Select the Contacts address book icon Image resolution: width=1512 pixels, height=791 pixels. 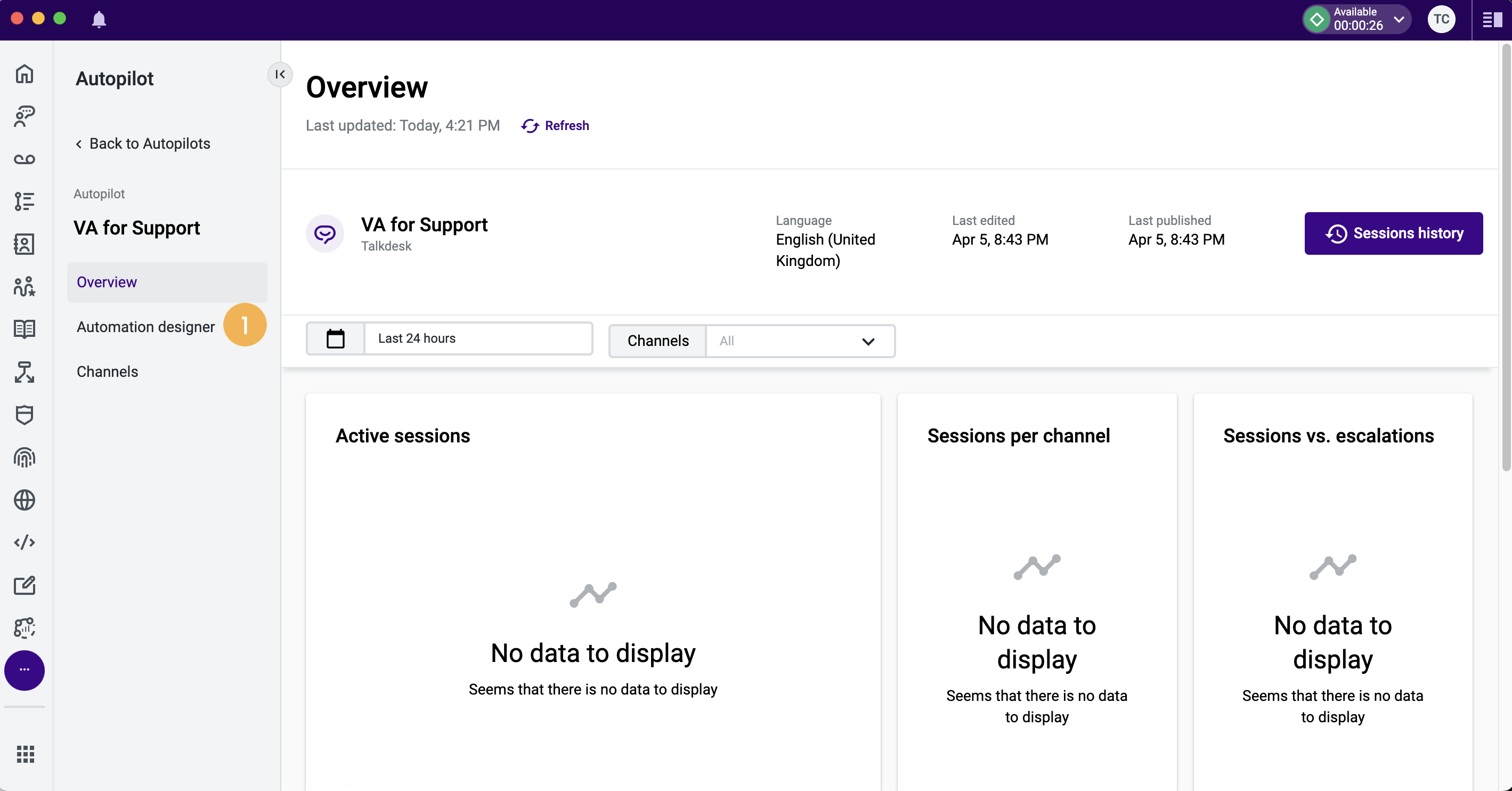click(x=24, y=244)
